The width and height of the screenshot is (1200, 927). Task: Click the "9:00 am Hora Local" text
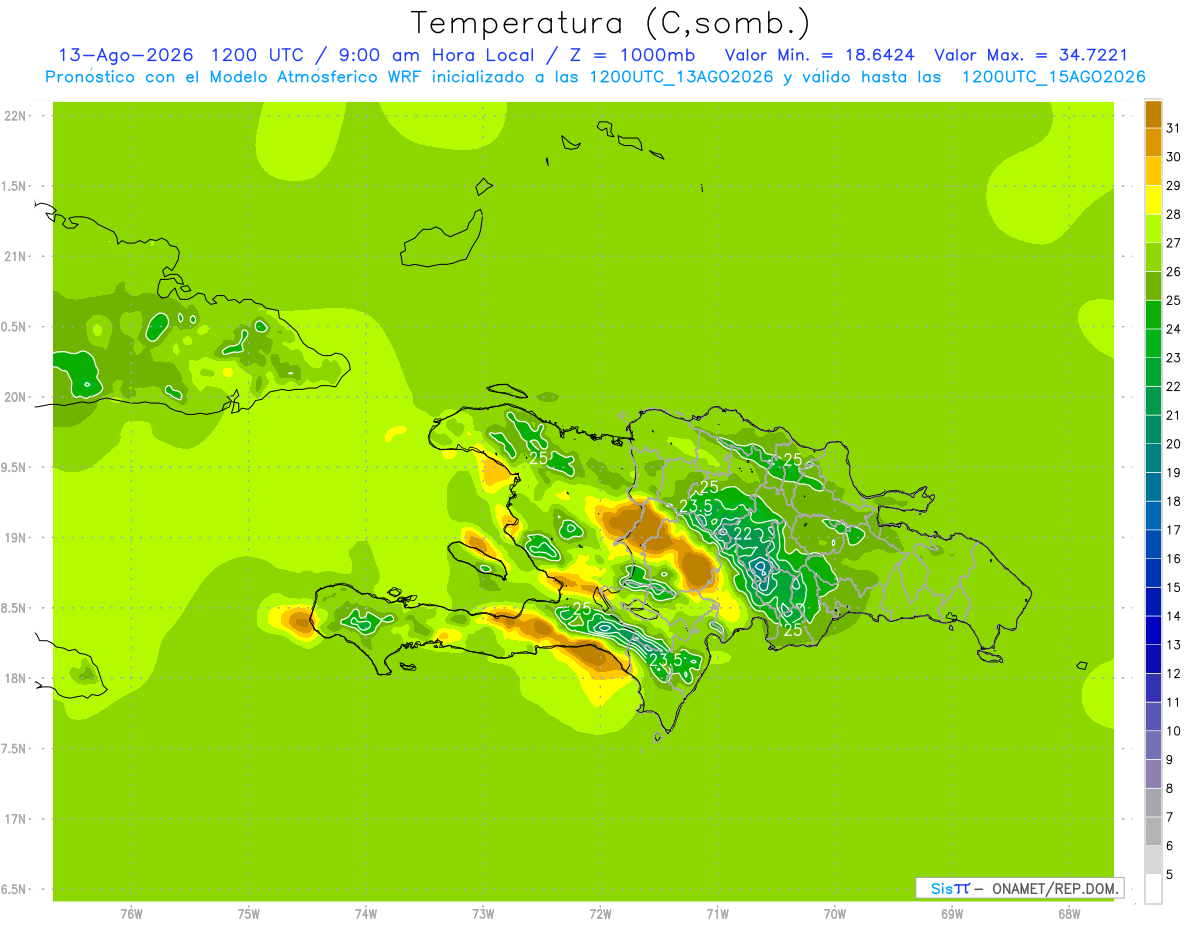[433, 55]
